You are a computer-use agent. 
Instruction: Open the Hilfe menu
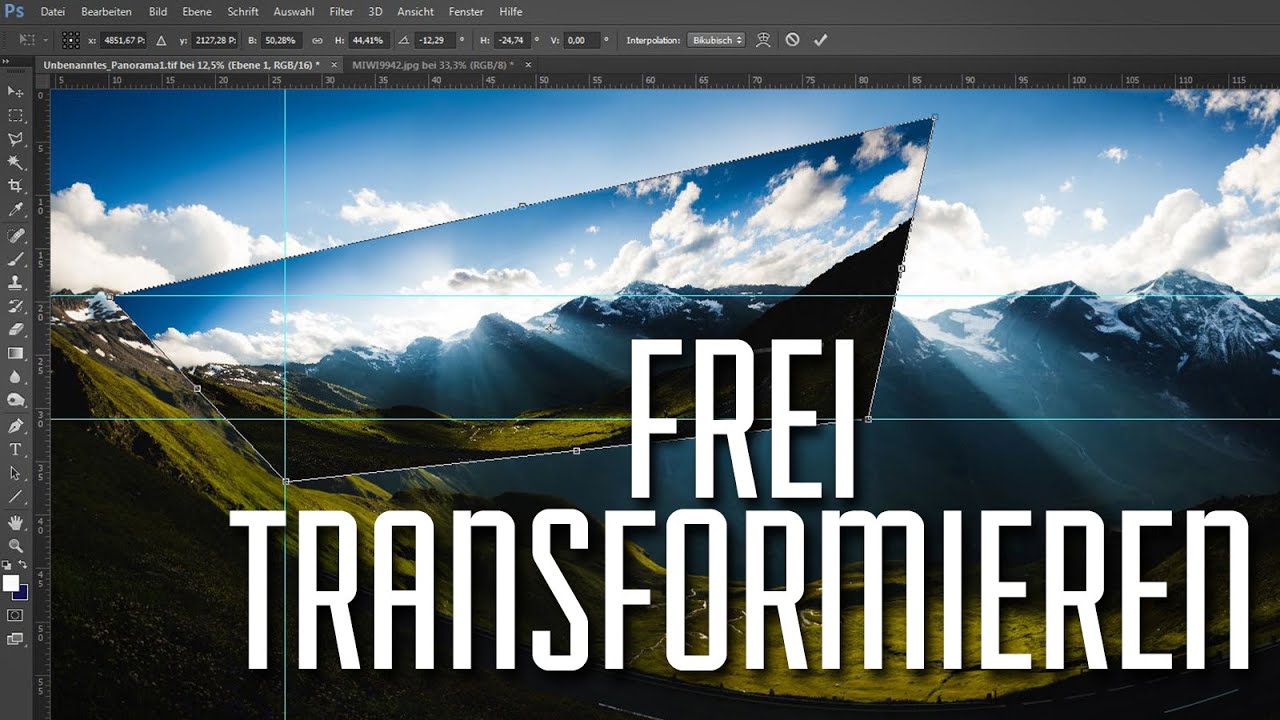point(510,11)
